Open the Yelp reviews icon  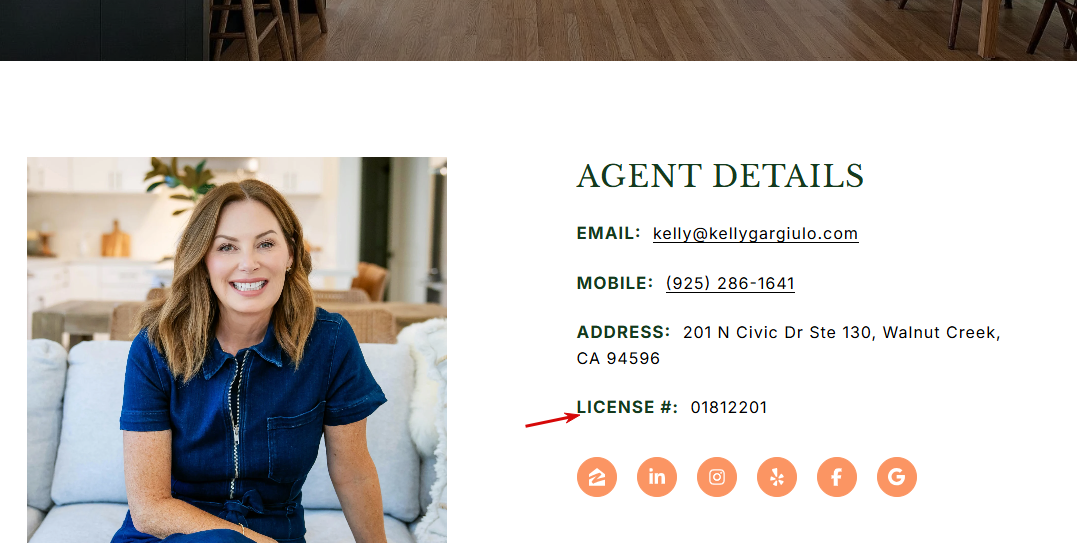coord(777,476)
